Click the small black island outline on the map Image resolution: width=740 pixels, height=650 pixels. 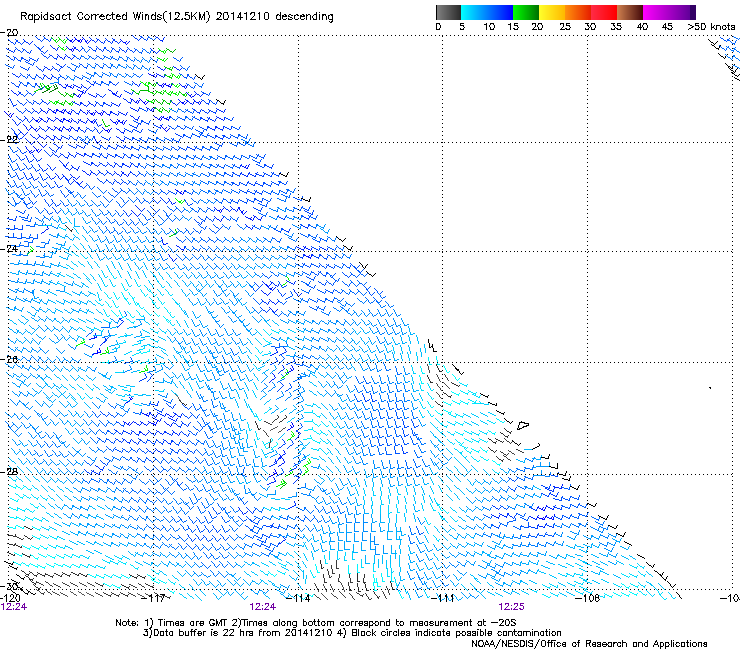coord(523,425)
